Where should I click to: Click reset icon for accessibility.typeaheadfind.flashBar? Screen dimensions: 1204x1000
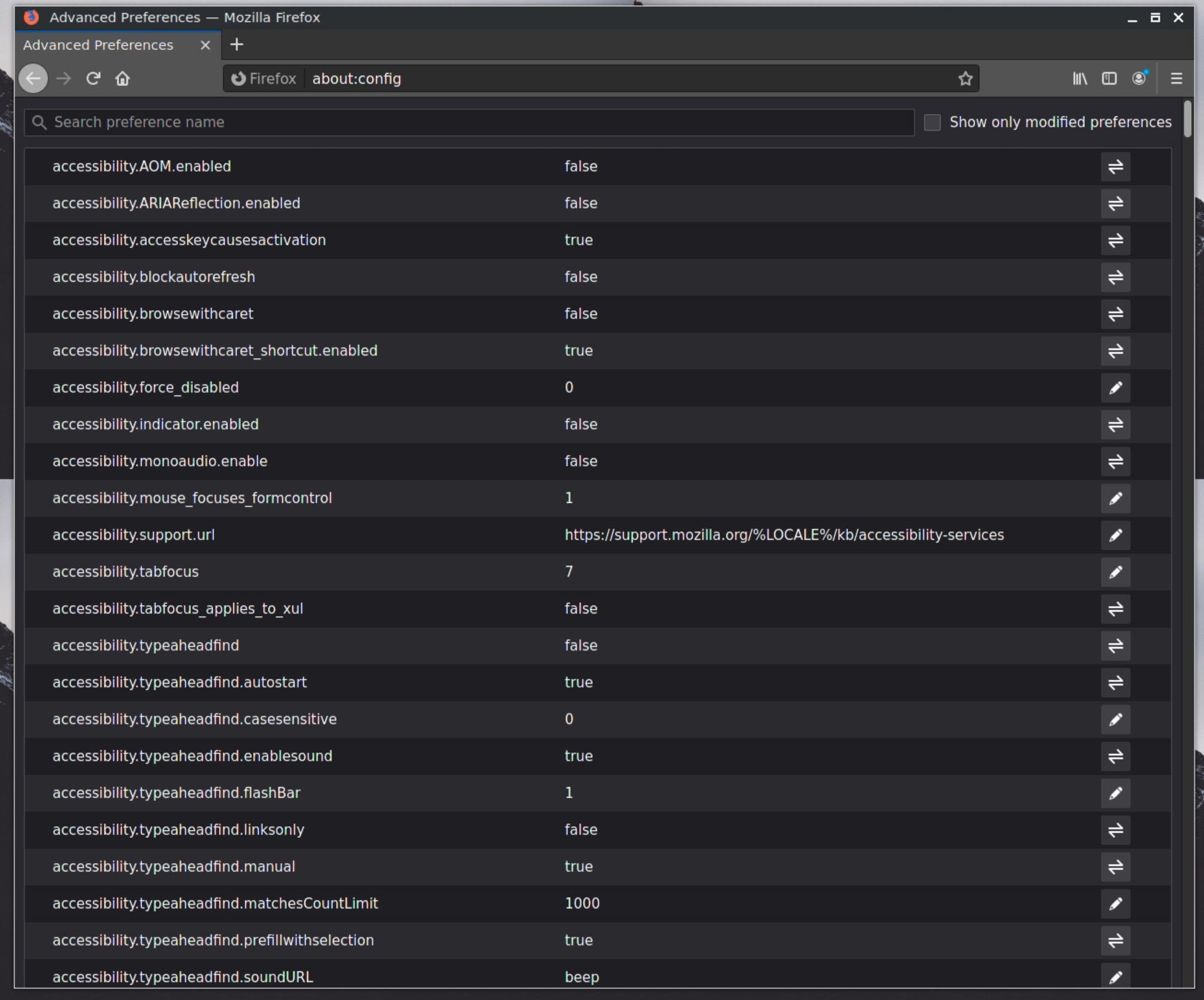click(x=1116, y=793)
